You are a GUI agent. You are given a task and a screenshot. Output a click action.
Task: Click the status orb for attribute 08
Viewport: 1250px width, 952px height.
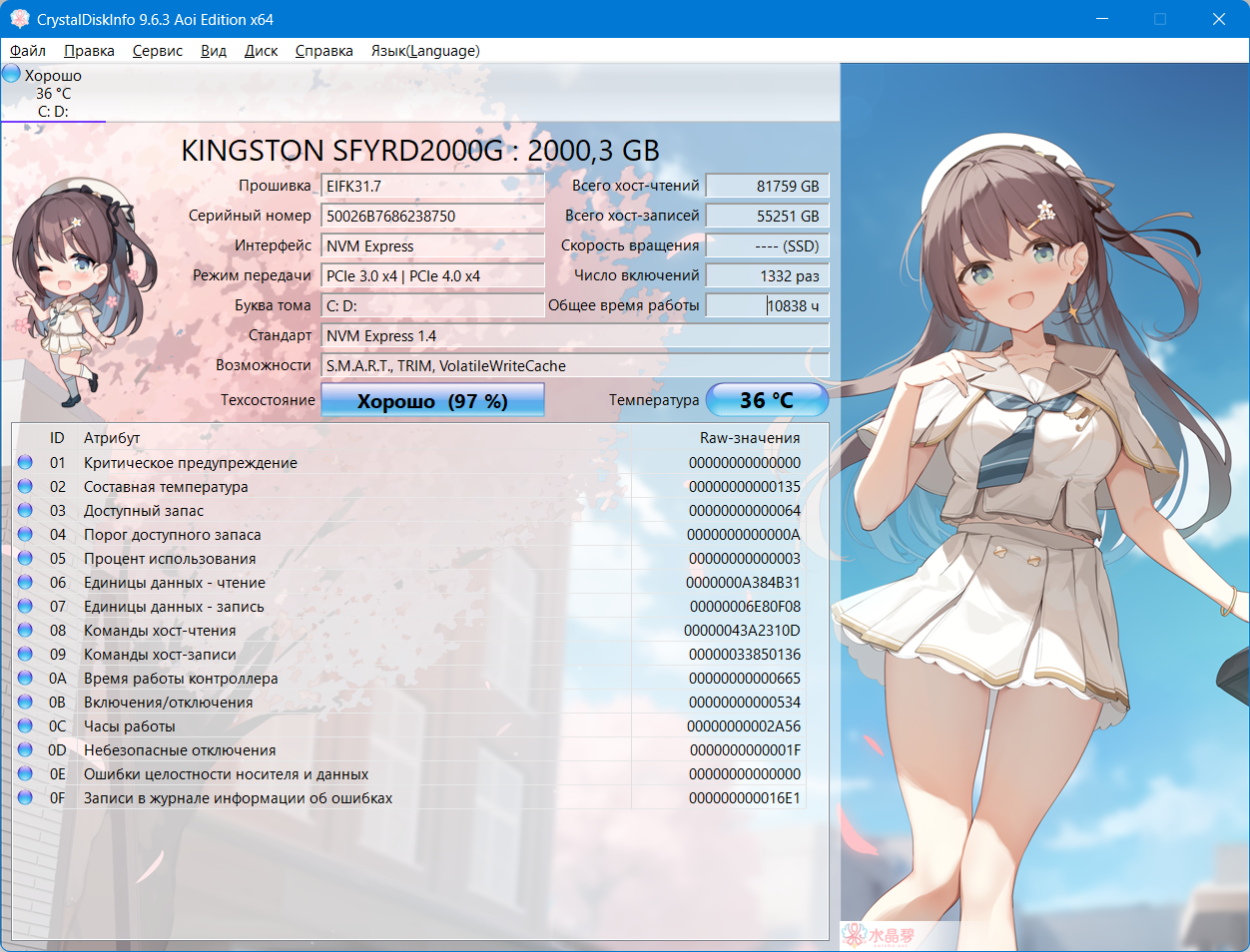coord(25,630)
